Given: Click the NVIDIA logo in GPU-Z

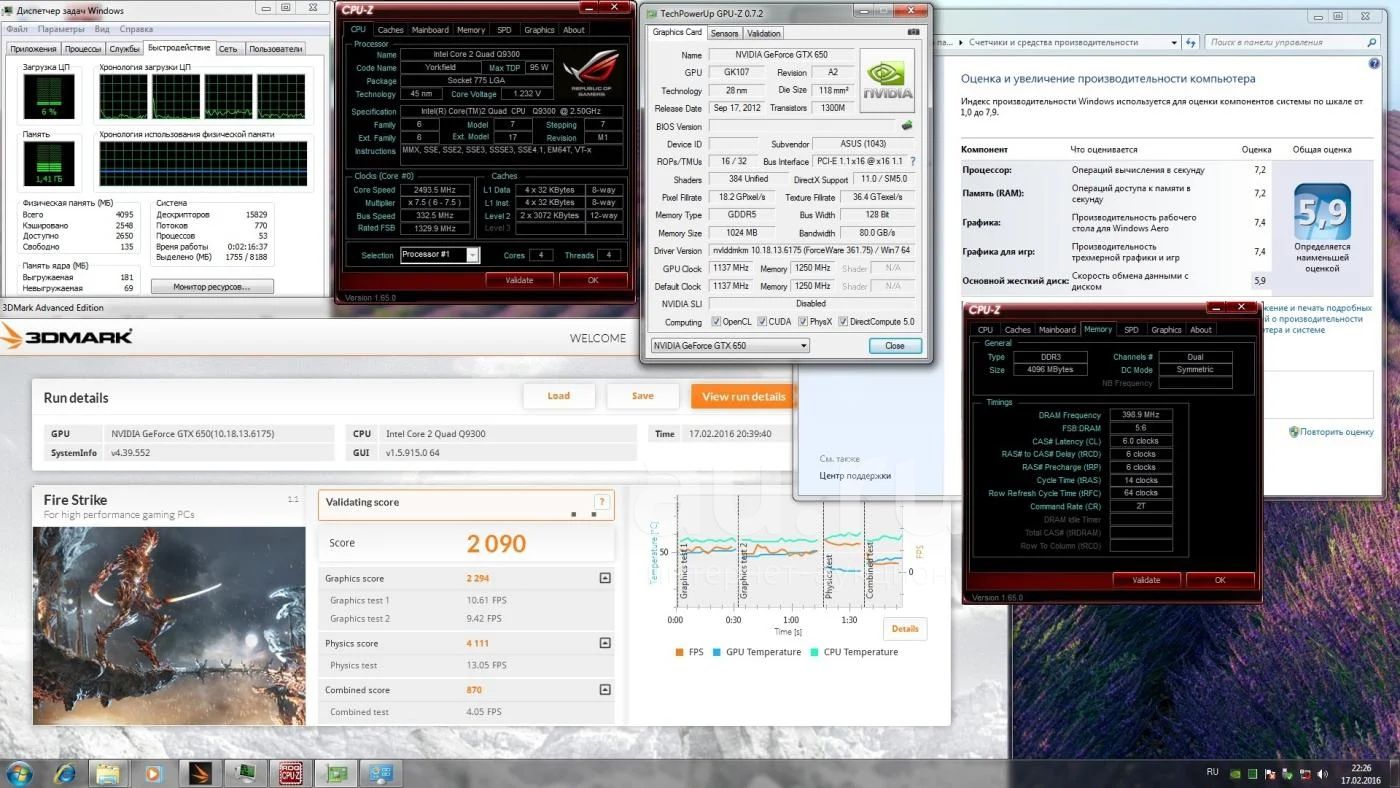Looking at the screenshot, I should pos(888,81).
